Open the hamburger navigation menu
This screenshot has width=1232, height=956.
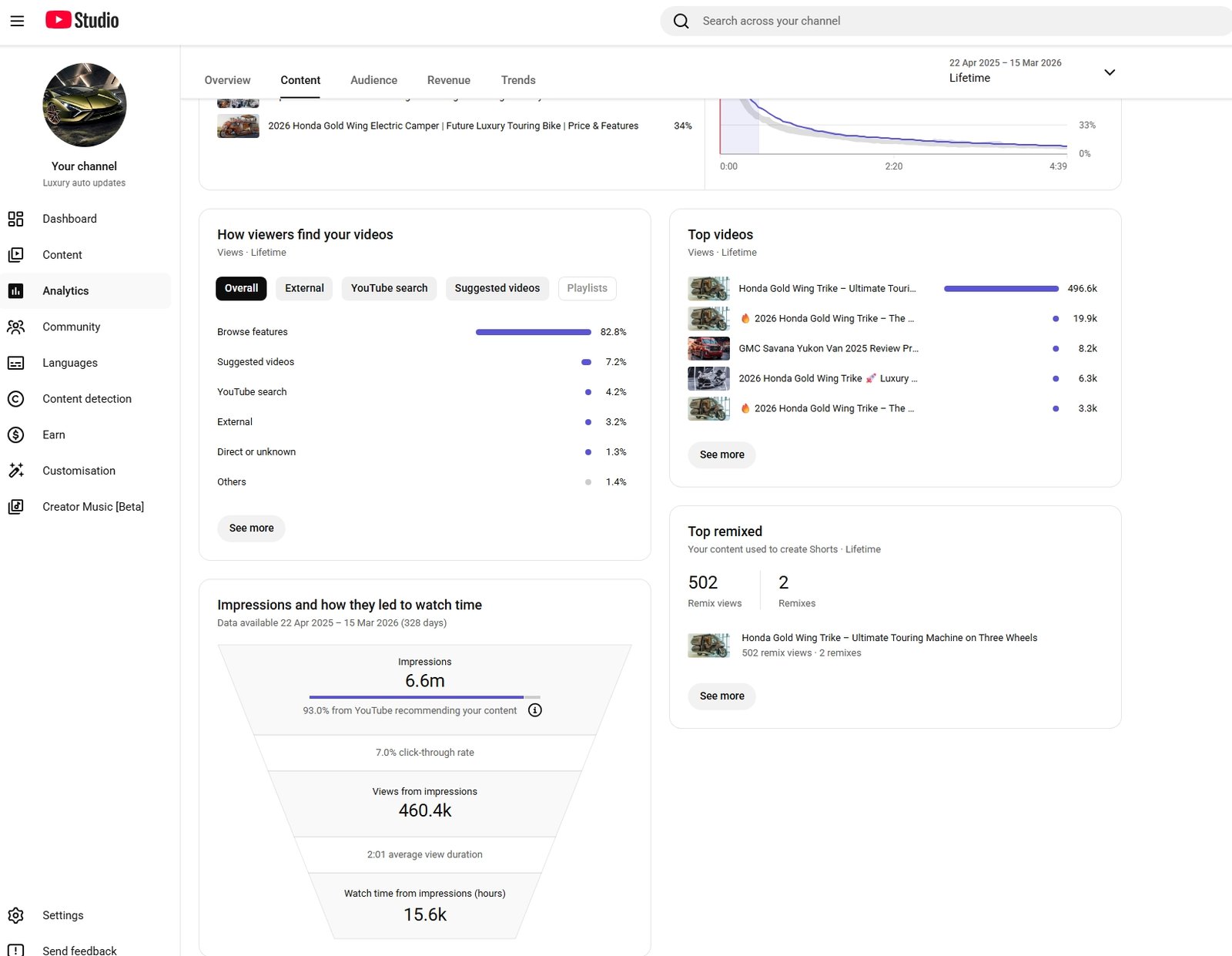(x=17, y=21)
